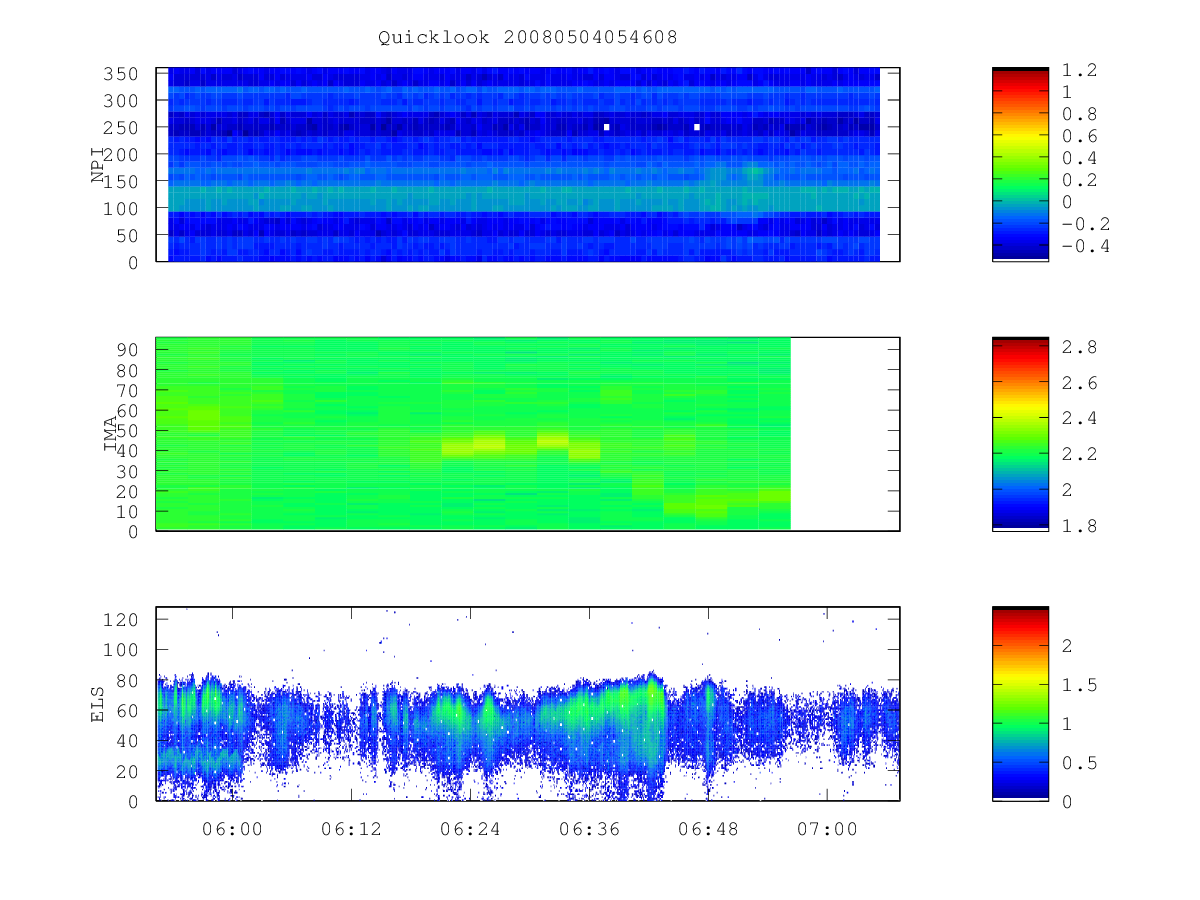
Task: Click the 100 tick on ELS axis
Action: pos(122,650)
